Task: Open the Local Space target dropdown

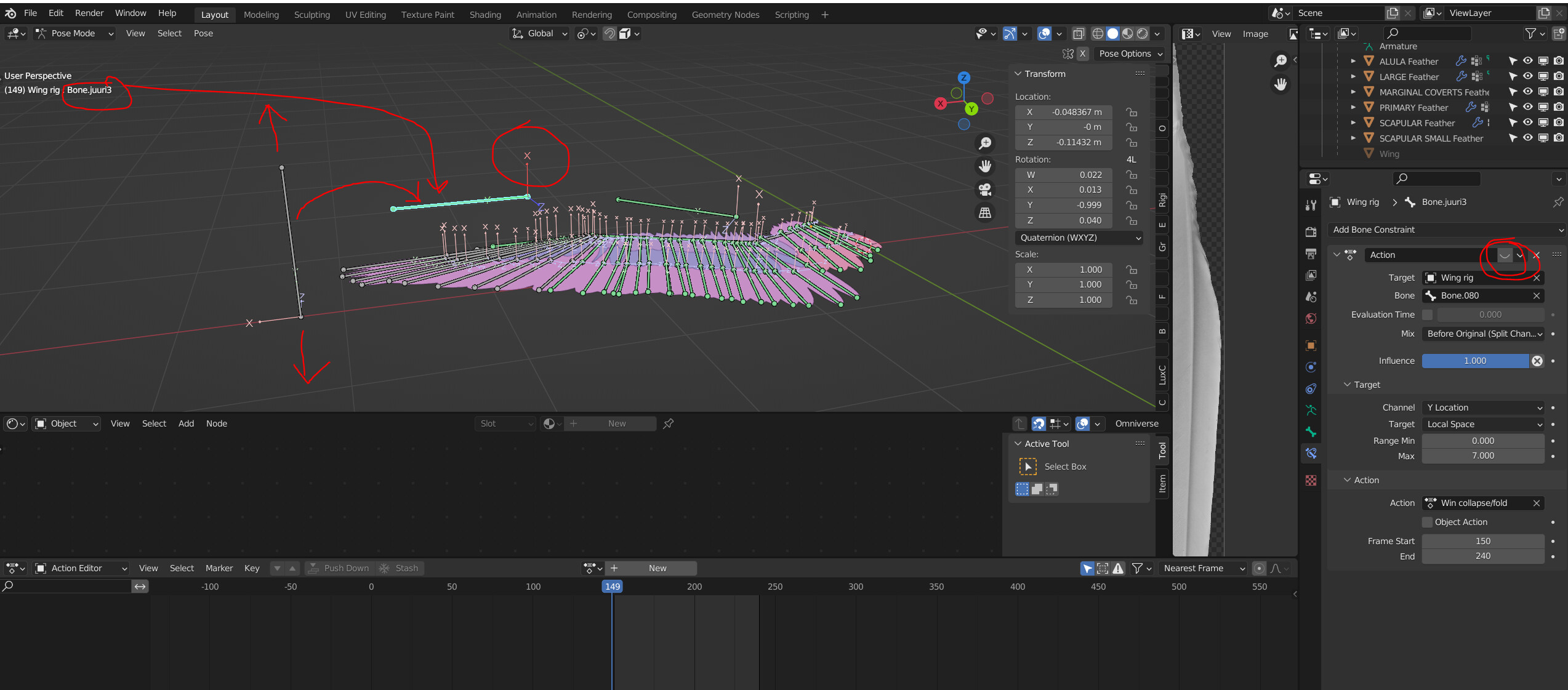Action: click(x=1483, y=424)
